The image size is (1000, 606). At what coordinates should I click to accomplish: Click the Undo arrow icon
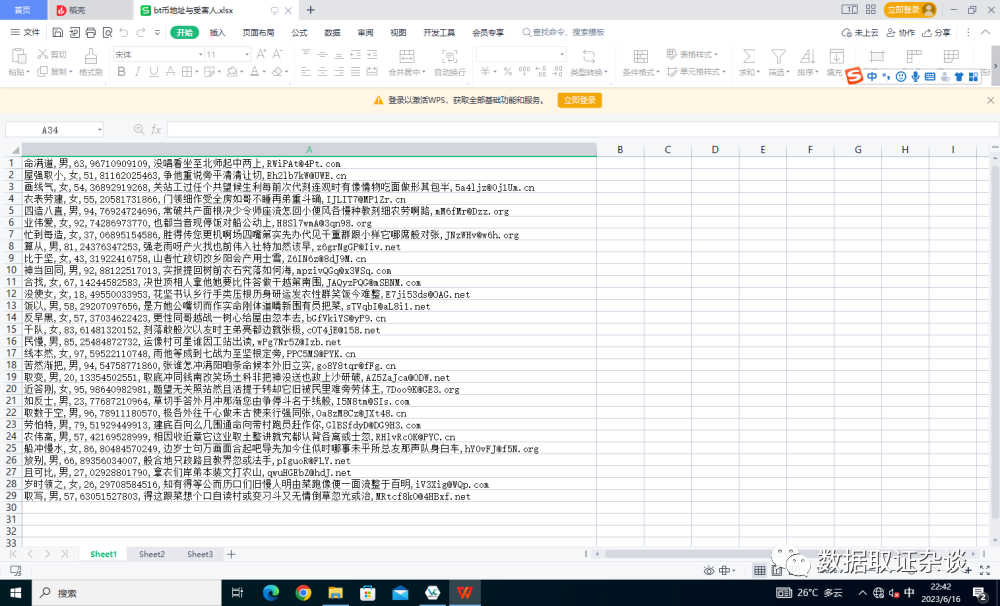[x=124, y=33]
